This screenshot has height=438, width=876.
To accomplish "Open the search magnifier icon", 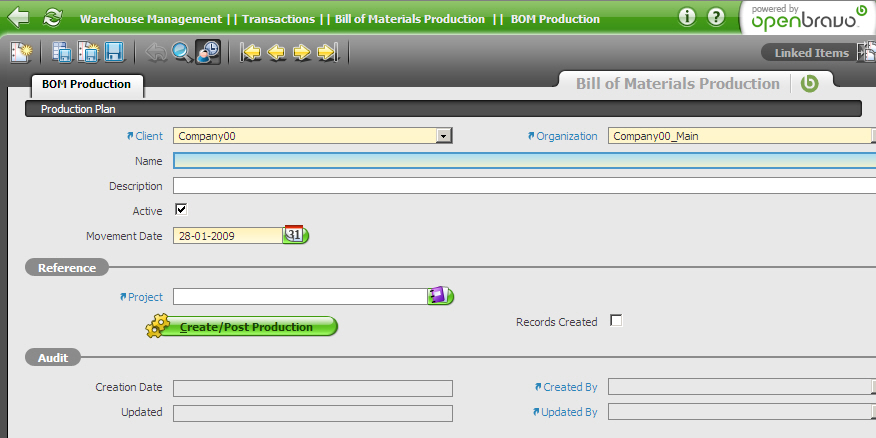I will coord(182,53).
